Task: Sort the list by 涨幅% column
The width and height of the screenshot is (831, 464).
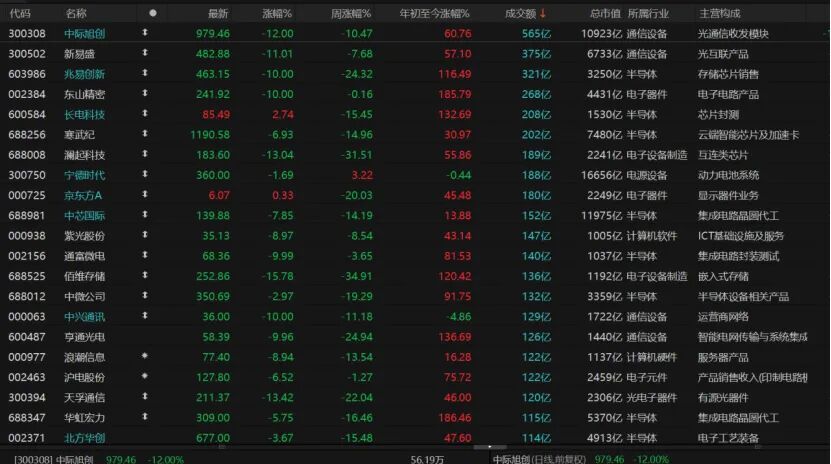Action: click(x=277, y=14)
